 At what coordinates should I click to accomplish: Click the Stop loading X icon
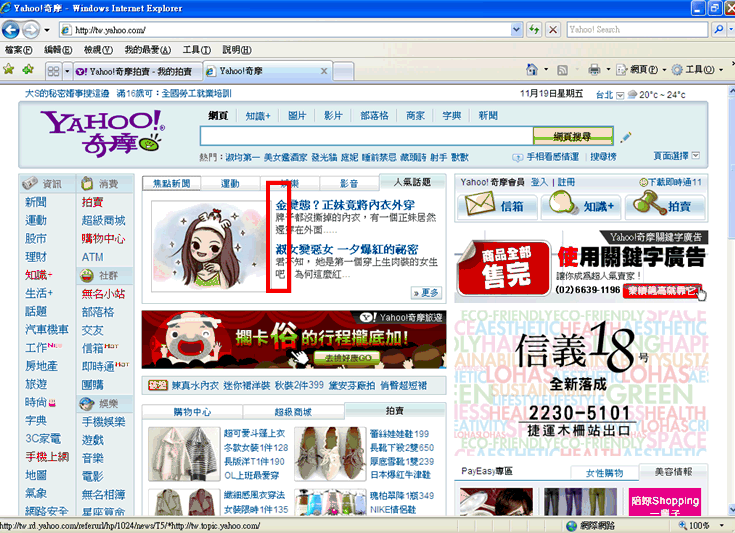coord(553,30)
